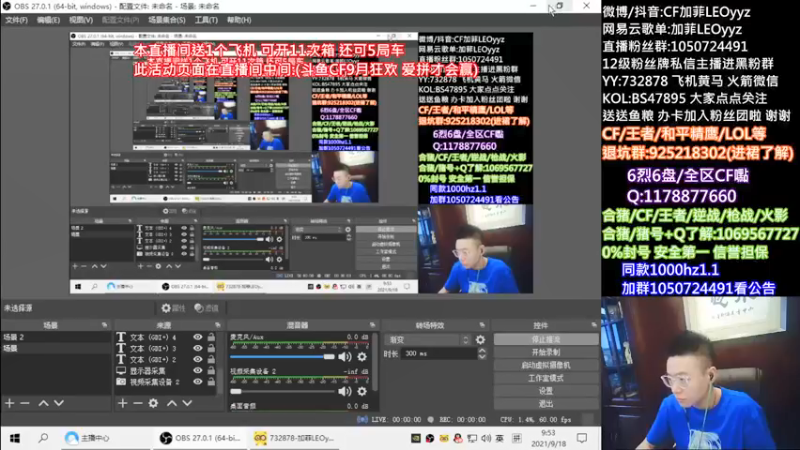
Task: Add a new source with the plus icon
Action: click(122, 404)
